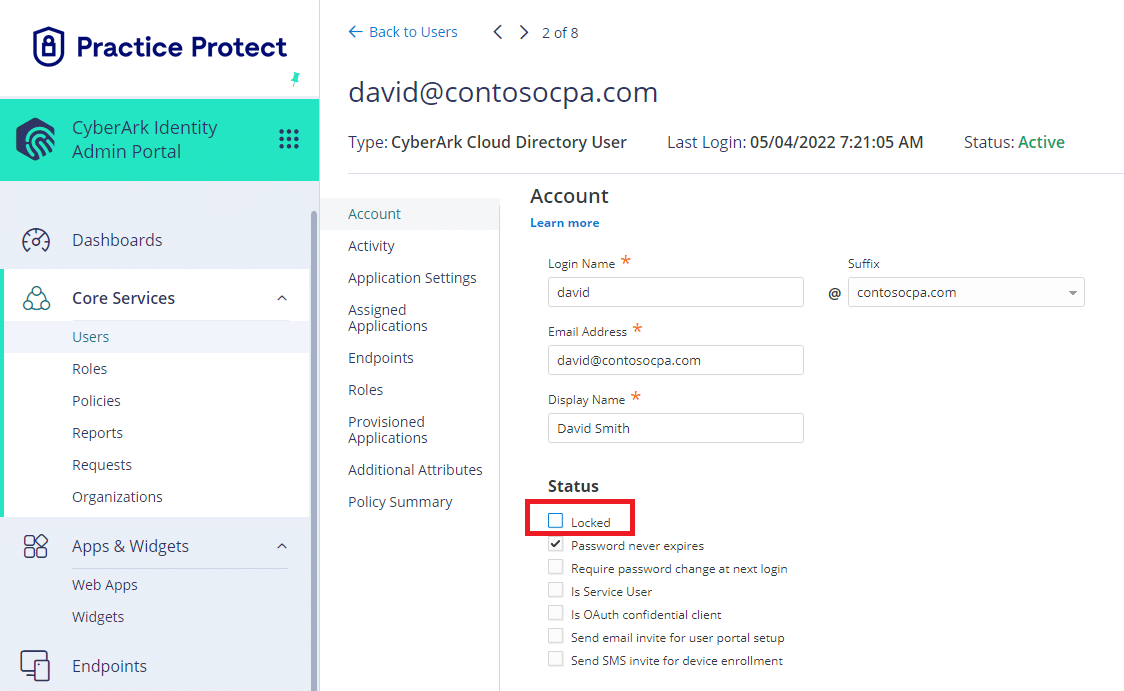This screenshot has width=1124, height=691.
Task: Open the Assigned Applications tab
Action: point(388,318)
